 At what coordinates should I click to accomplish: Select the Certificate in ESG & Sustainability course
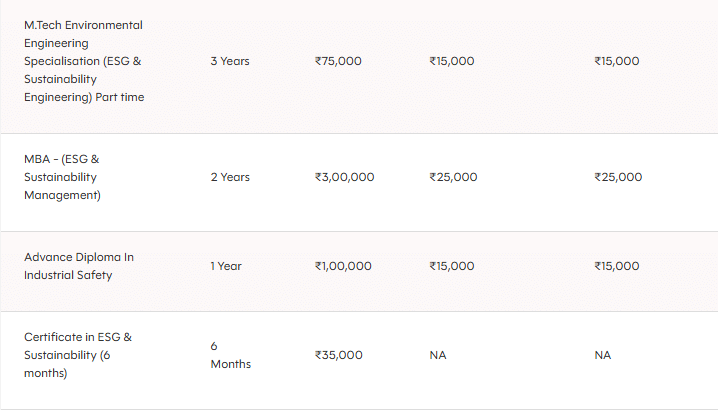[x=77, y=355]
